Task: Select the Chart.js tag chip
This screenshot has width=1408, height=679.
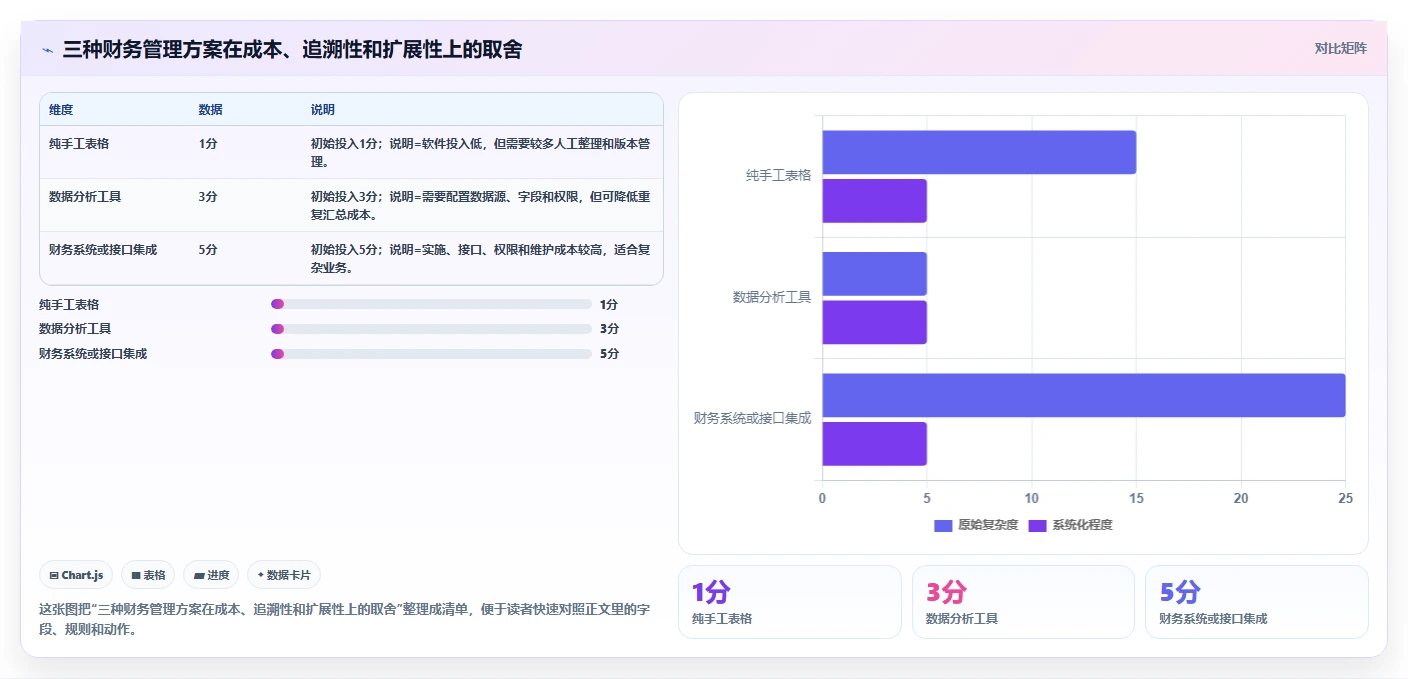Action: [76, 575]
